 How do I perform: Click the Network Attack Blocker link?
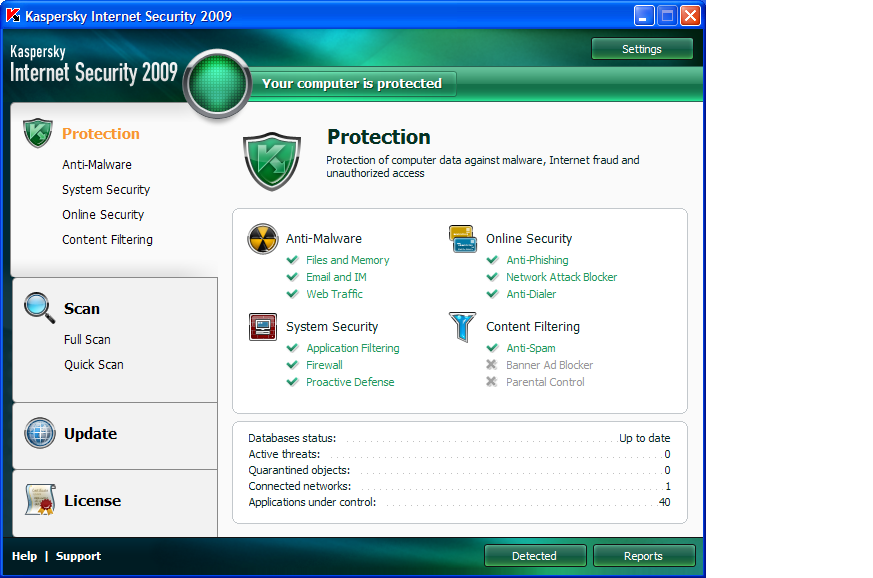click(562, 277)
